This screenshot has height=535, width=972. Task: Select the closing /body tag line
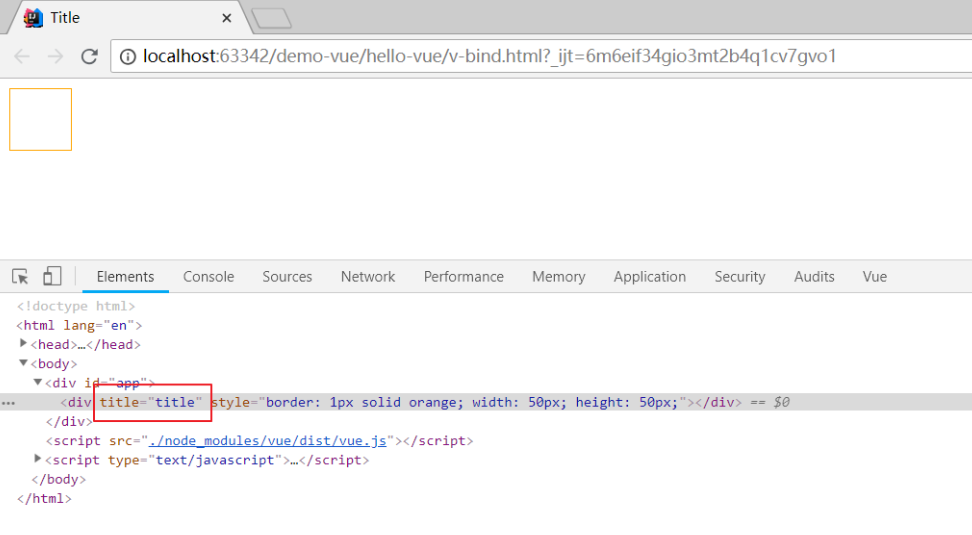coord(59,479)
